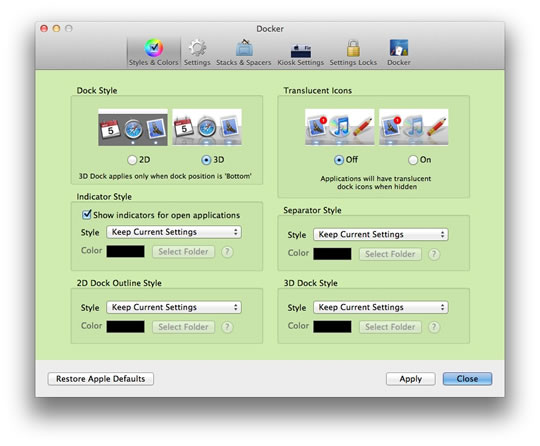
Task: Minimize window with the yellow button
Action: click(x=56, y=28)
